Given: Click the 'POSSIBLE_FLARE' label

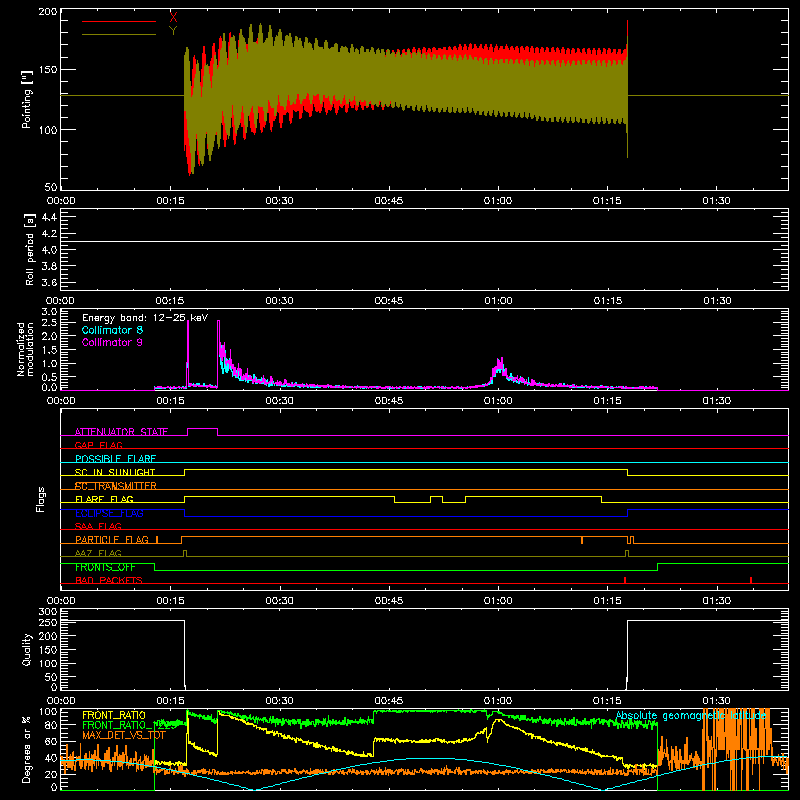Looking at the screenshot, I should click(115, 459).
